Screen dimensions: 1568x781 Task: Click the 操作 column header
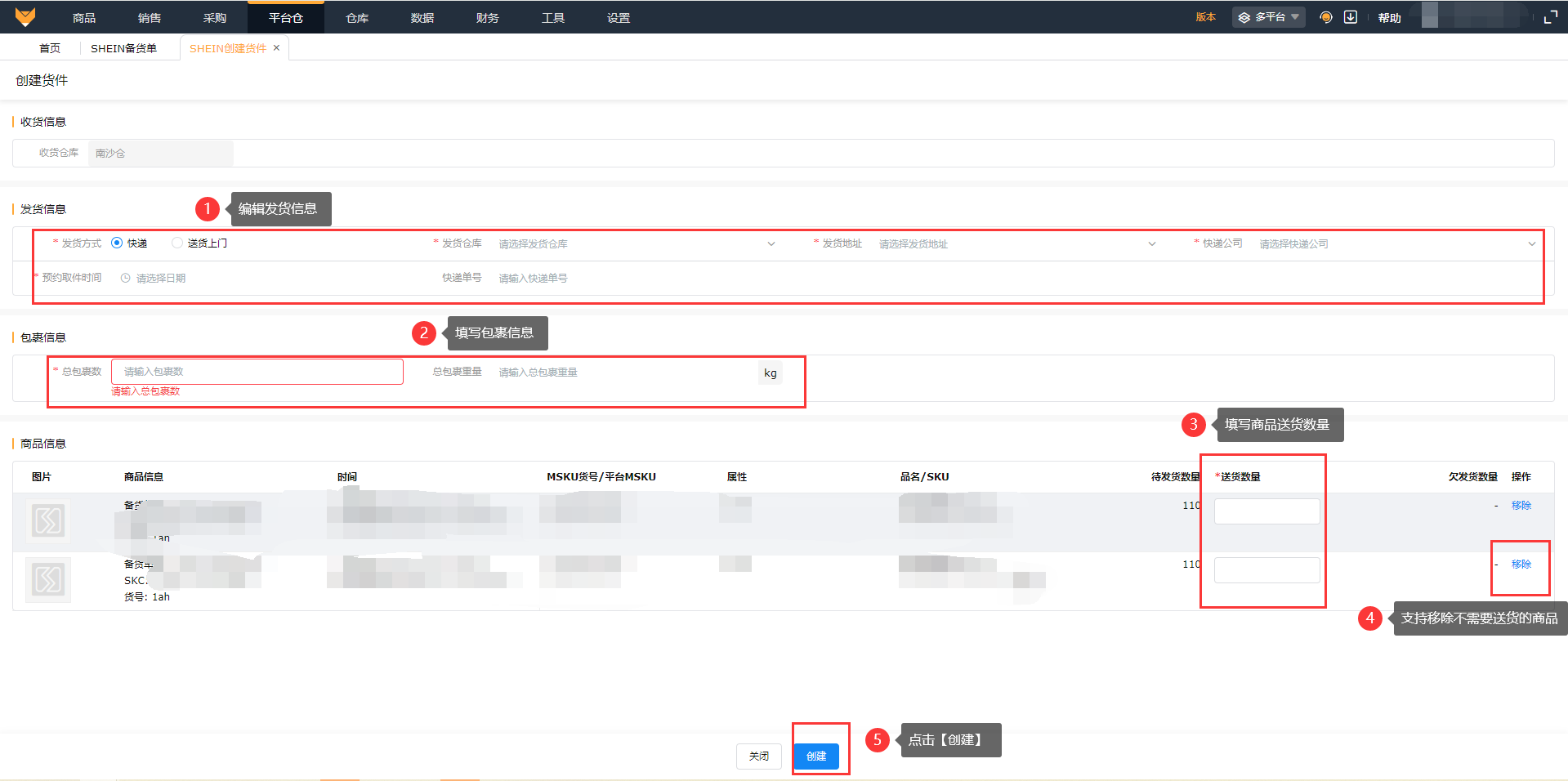pos(1521,477)
